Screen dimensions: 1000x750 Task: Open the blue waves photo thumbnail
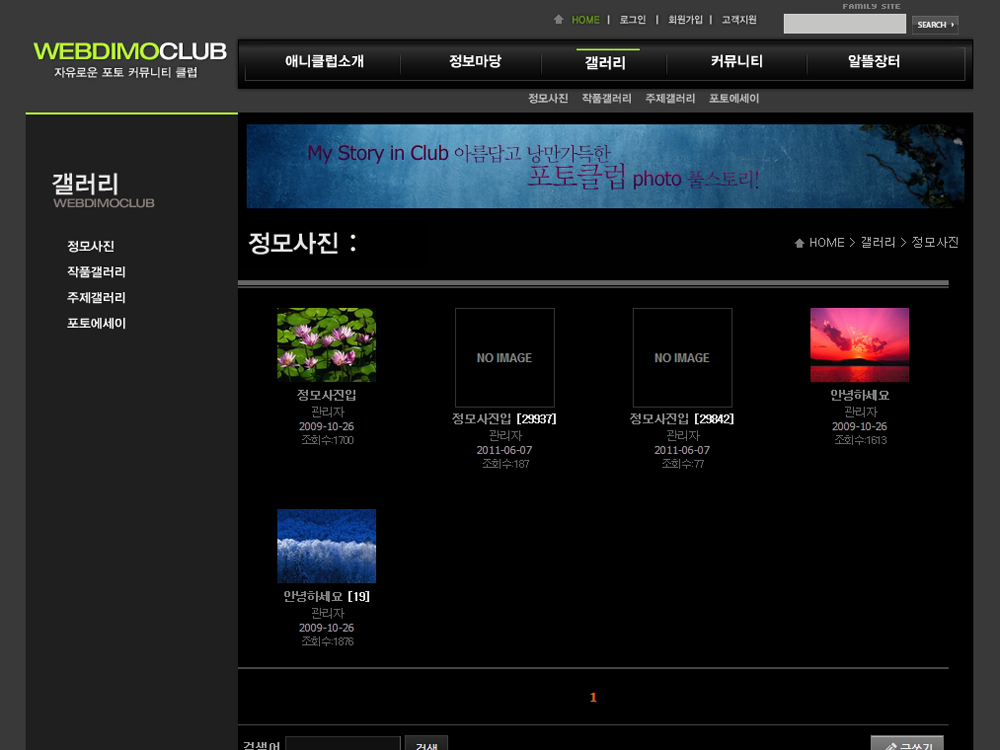click(326, 546)
